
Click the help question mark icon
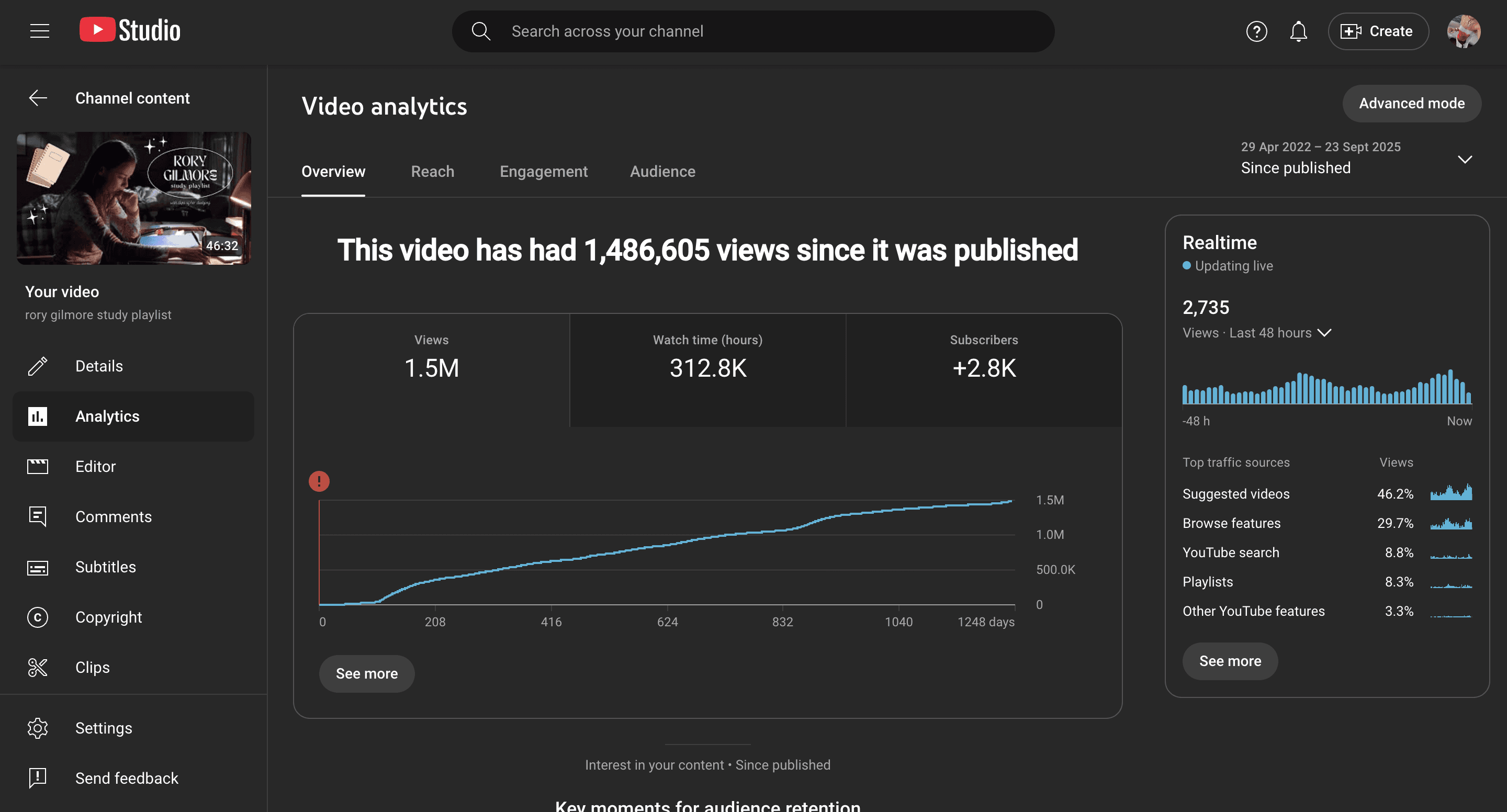click(1256, 31)
